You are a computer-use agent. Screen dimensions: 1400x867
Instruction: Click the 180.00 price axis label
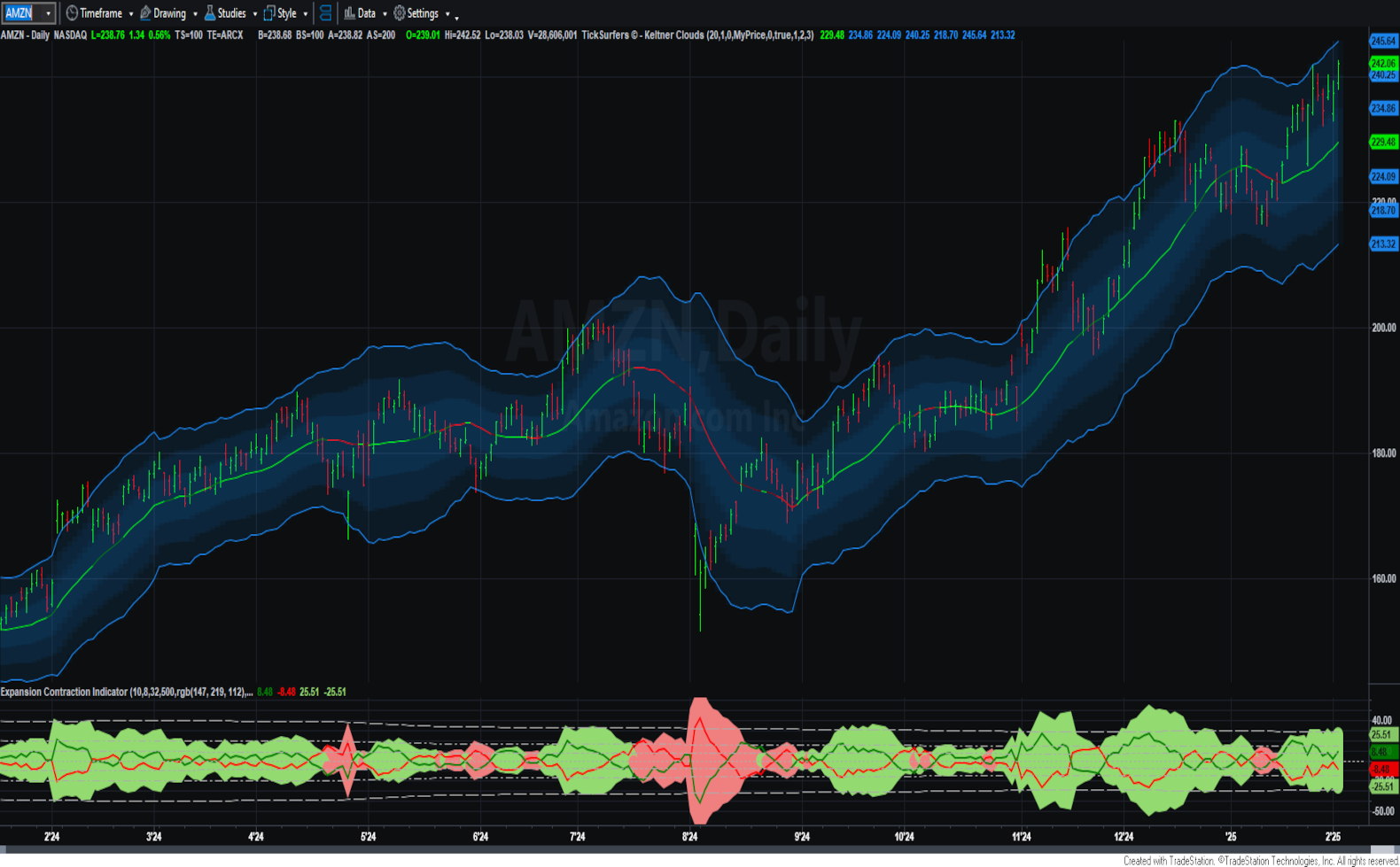[1383, 453]
